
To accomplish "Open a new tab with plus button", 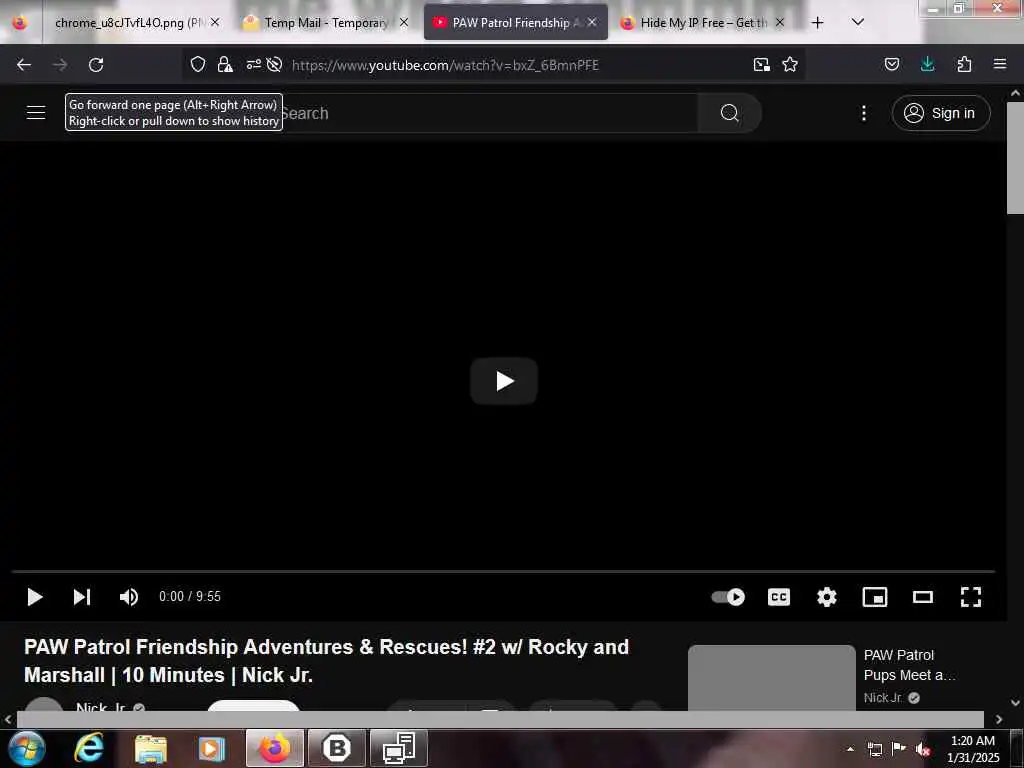I will coord(817,23).
